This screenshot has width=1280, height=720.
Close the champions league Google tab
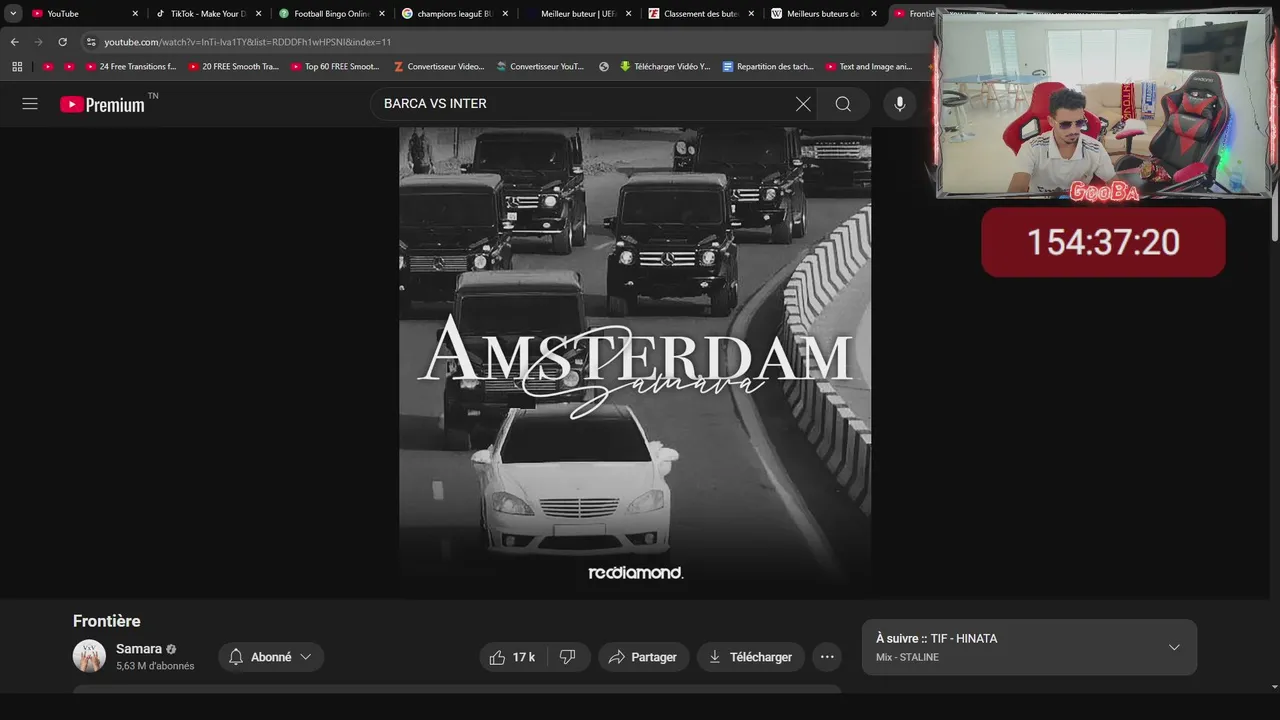pos(505,14)
